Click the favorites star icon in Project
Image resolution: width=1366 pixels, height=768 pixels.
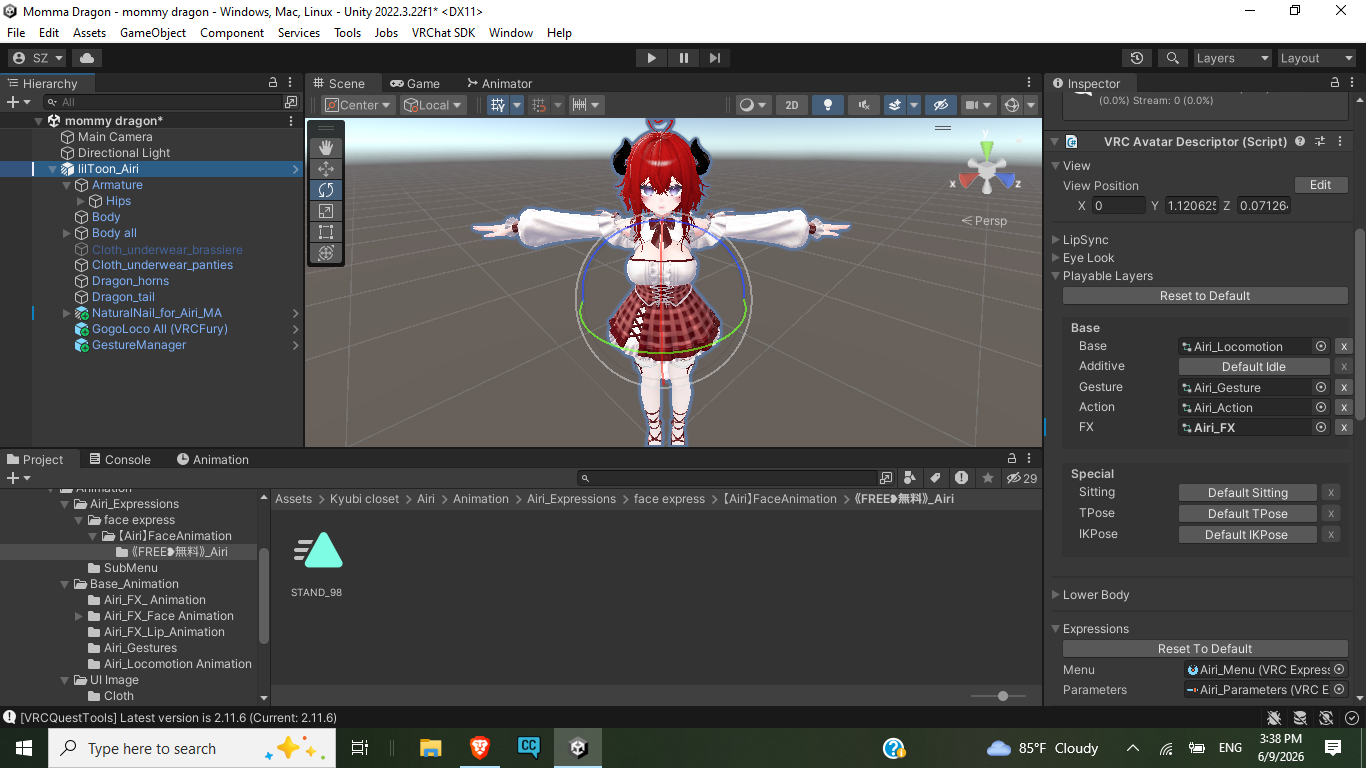[988, 478]
